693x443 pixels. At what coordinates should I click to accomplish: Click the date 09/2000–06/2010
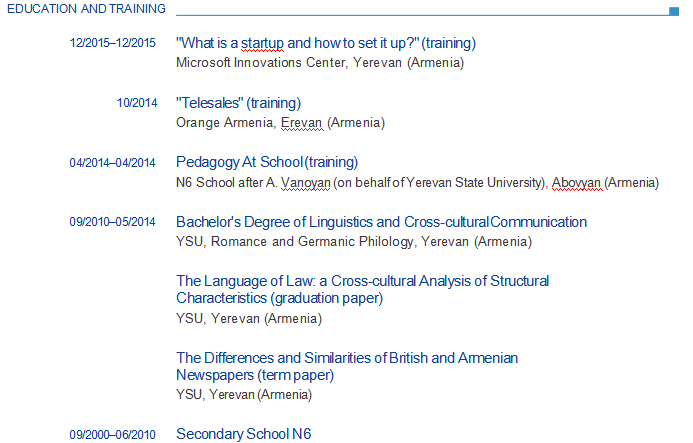tap(113, 435)
